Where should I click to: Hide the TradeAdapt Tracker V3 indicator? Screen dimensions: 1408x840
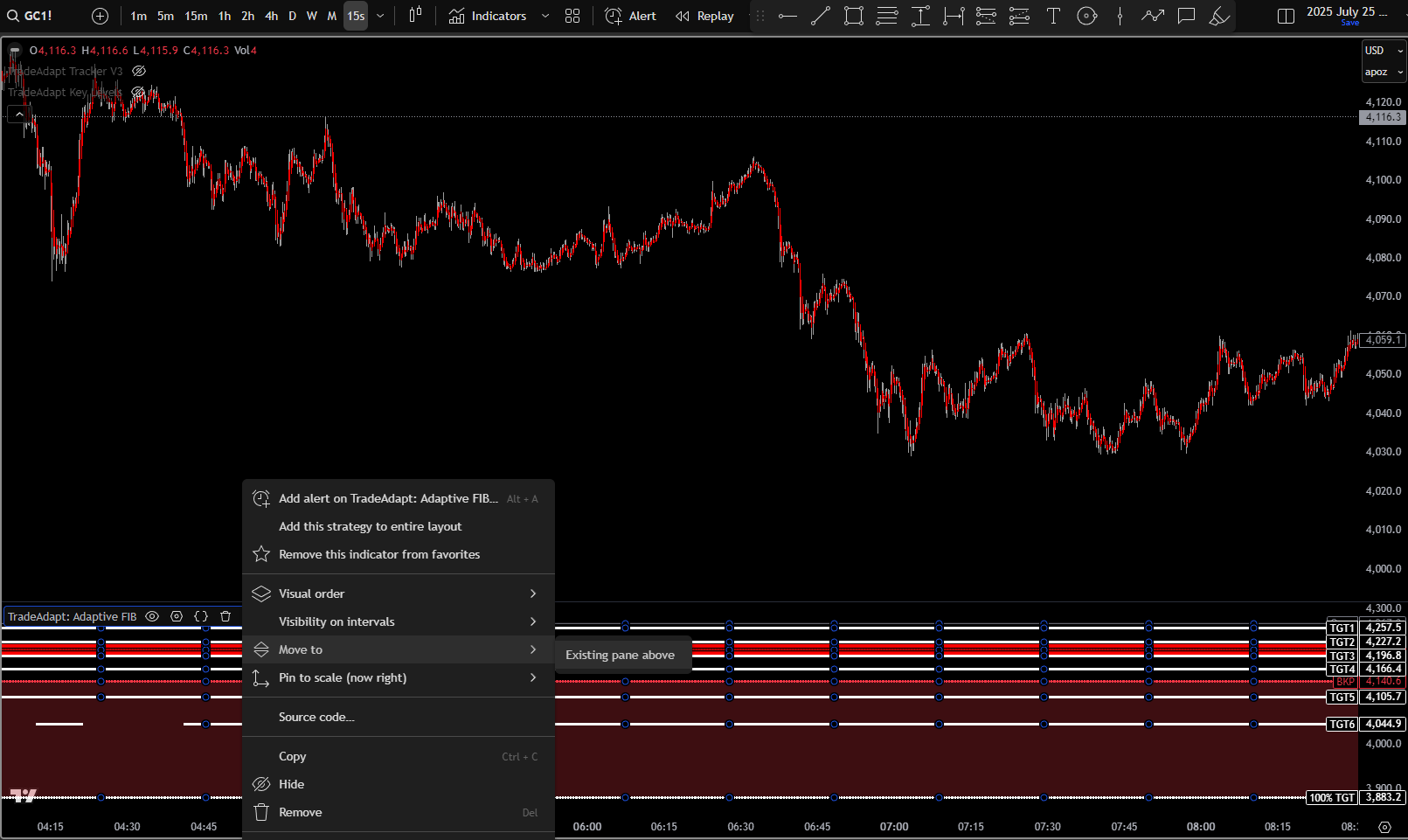[139, 71]
